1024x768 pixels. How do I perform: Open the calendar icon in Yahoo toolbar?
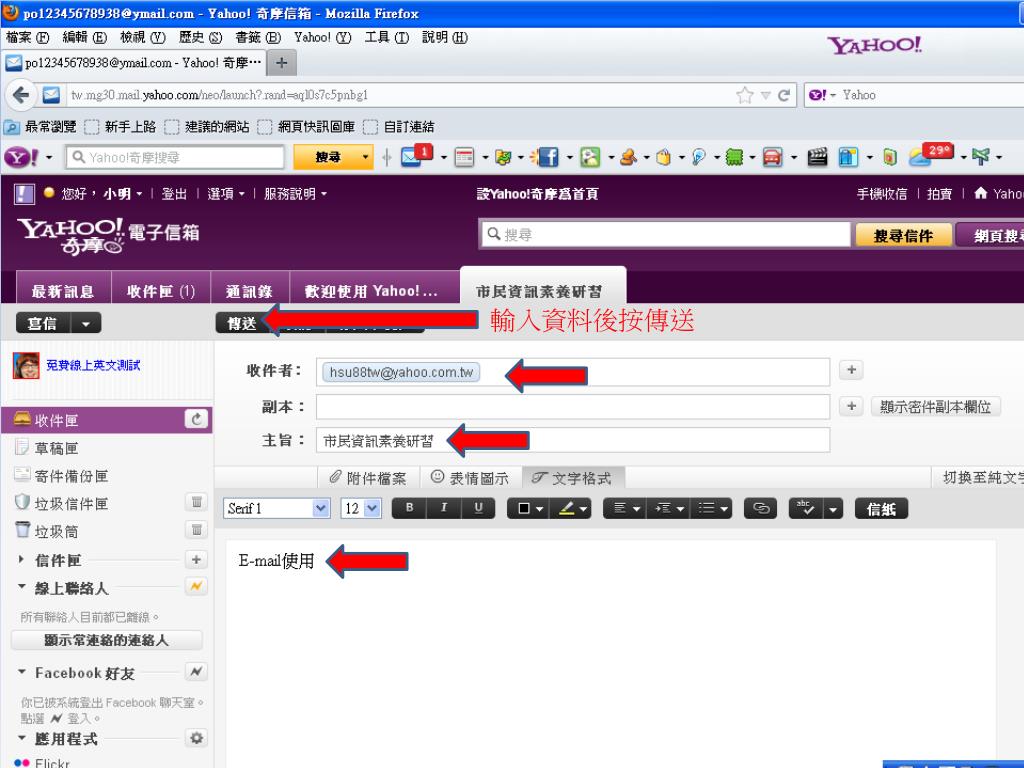point(464,157)
